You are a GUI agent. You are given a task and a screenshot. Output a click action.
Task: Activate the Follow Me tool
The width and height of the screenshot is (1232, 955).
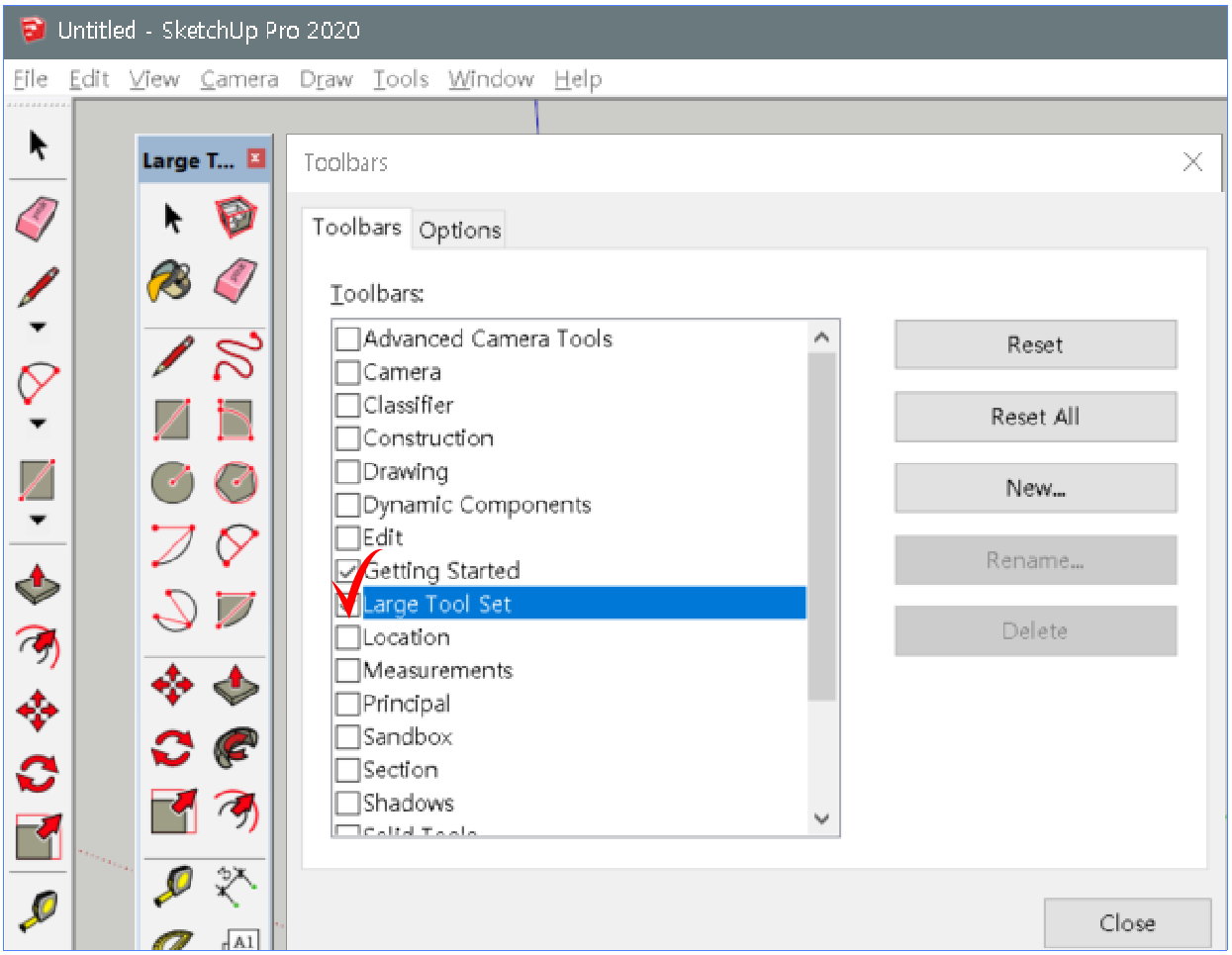pyautogui.click(x=236, y=748)
